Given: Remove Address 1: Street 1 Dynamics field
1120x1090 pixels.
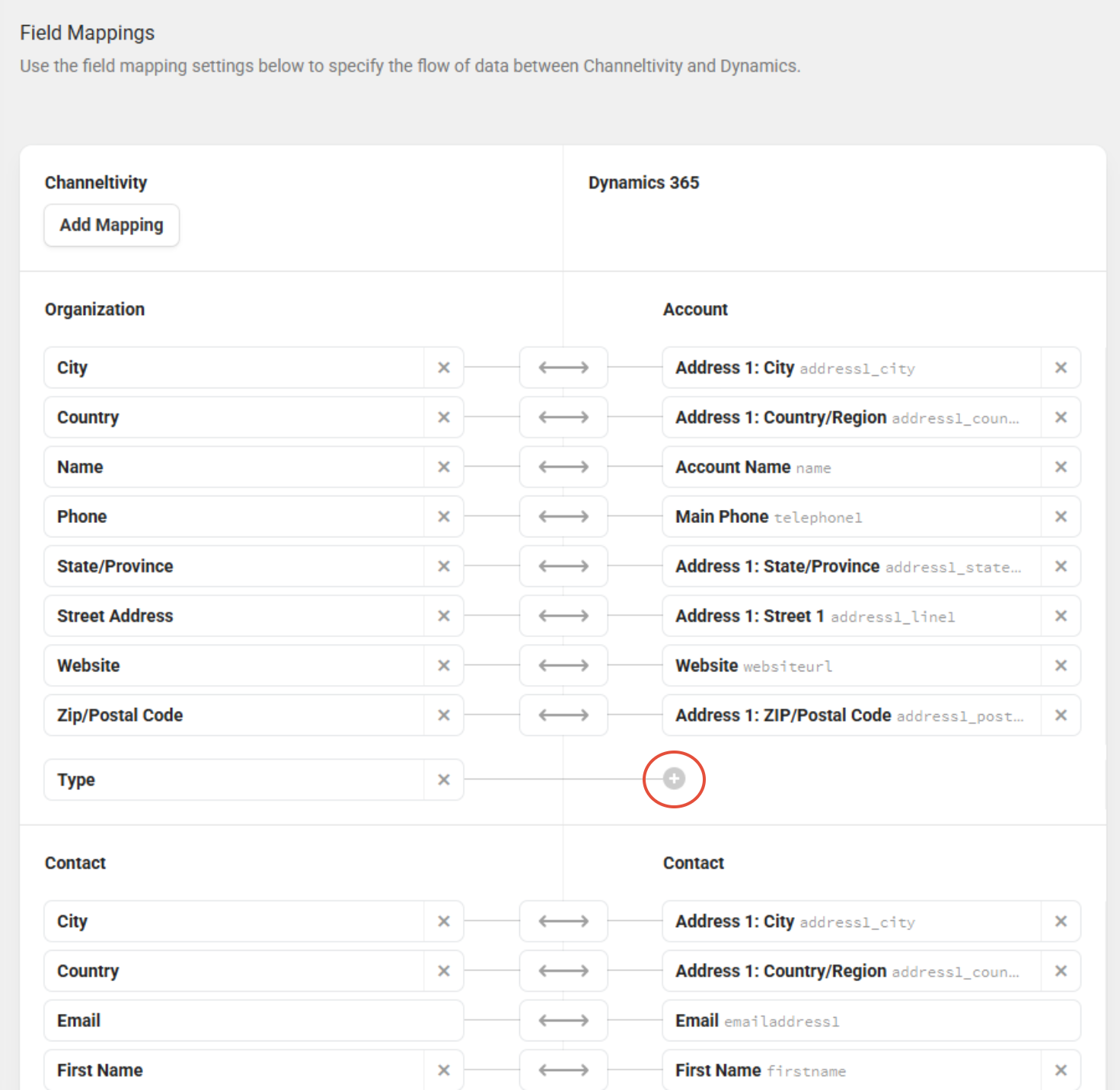Looking at the screenshot, I should [1061, 616].
